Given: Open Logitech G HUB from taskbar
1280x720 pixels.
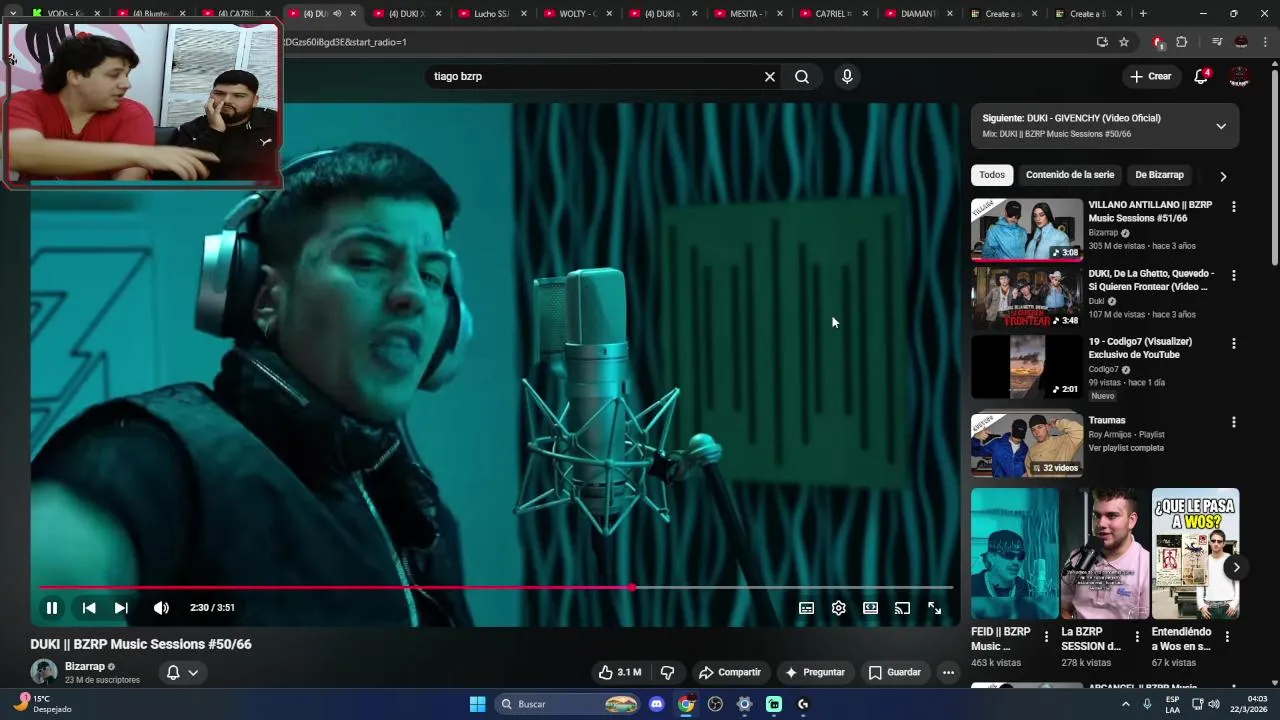Looking at the screenshot, I should (x=803, y=704).
